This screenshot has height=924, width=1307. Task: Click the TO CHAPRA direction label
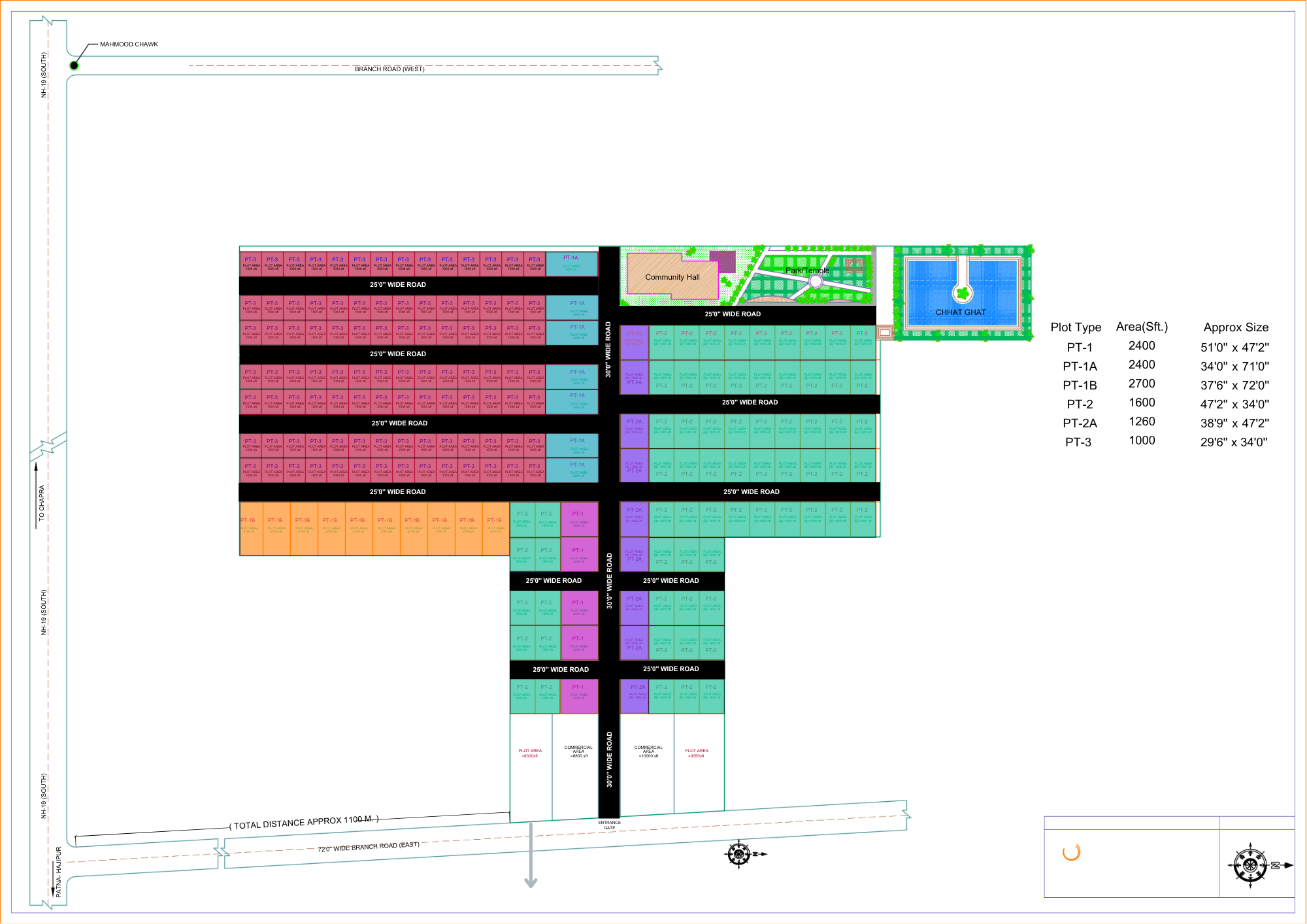pos(42,503)
